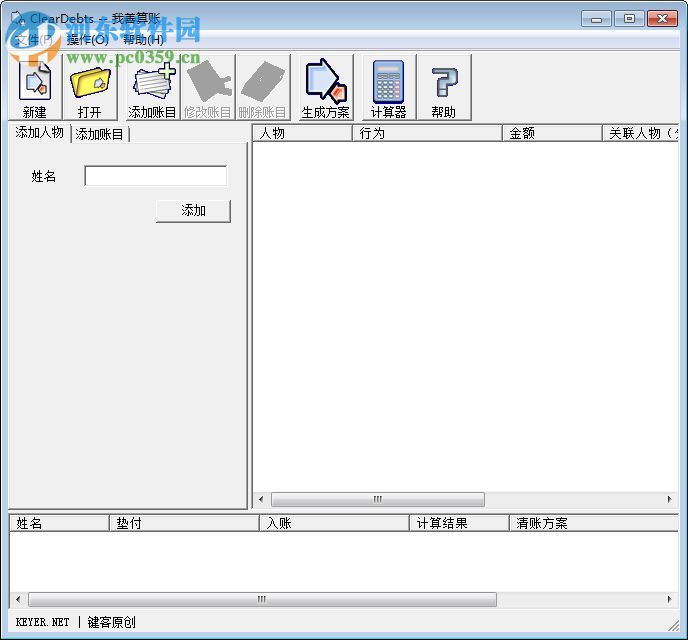This screenshot has height=640, width=688.
Task: Close the ClearDebts window
Action: coord(662,18)
